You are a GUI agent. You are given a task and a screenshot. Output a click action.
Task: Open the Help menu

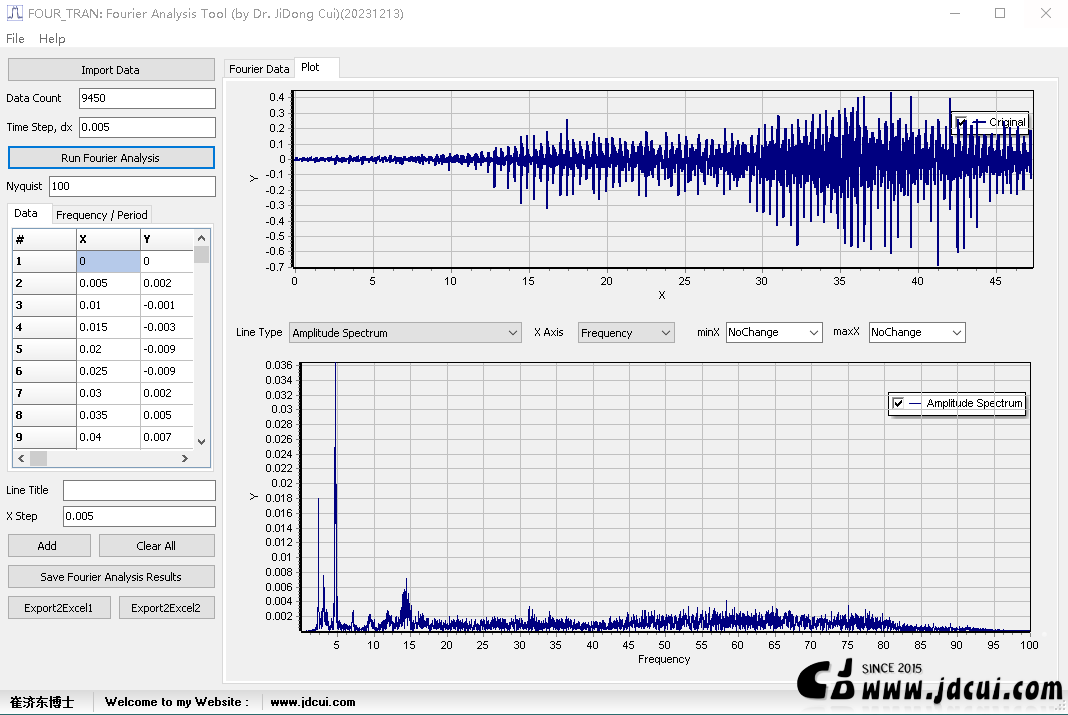[52, 39]
